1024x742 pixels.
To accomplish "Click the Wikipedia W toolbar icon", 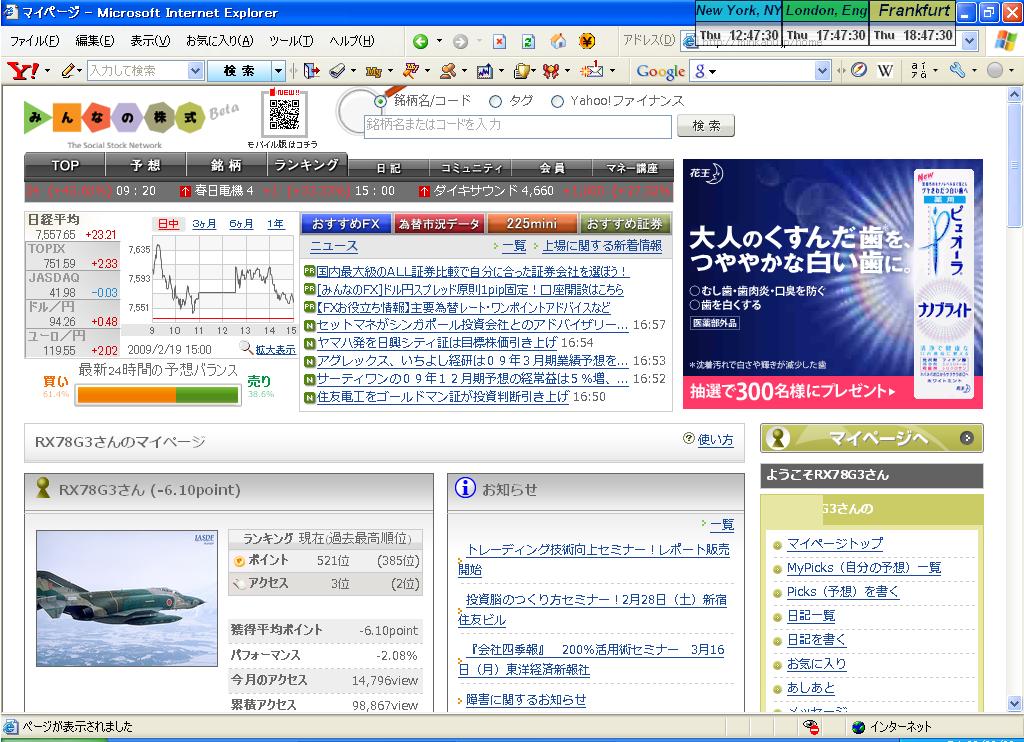I will [x=885, y=71].
